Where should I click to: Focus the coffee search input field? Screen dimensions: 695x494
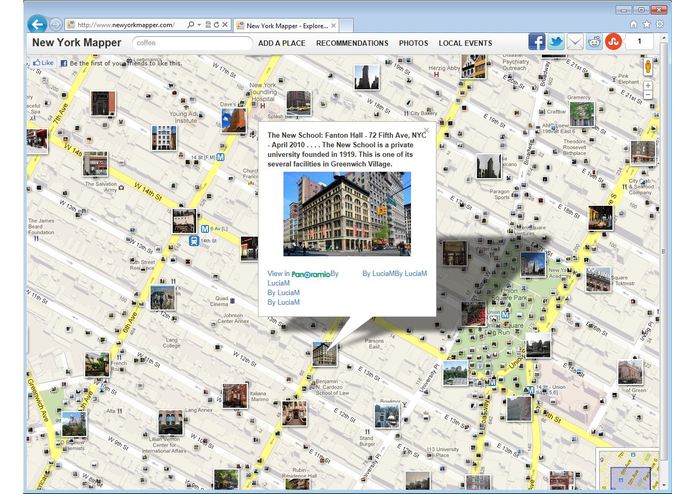pos(192,43)
